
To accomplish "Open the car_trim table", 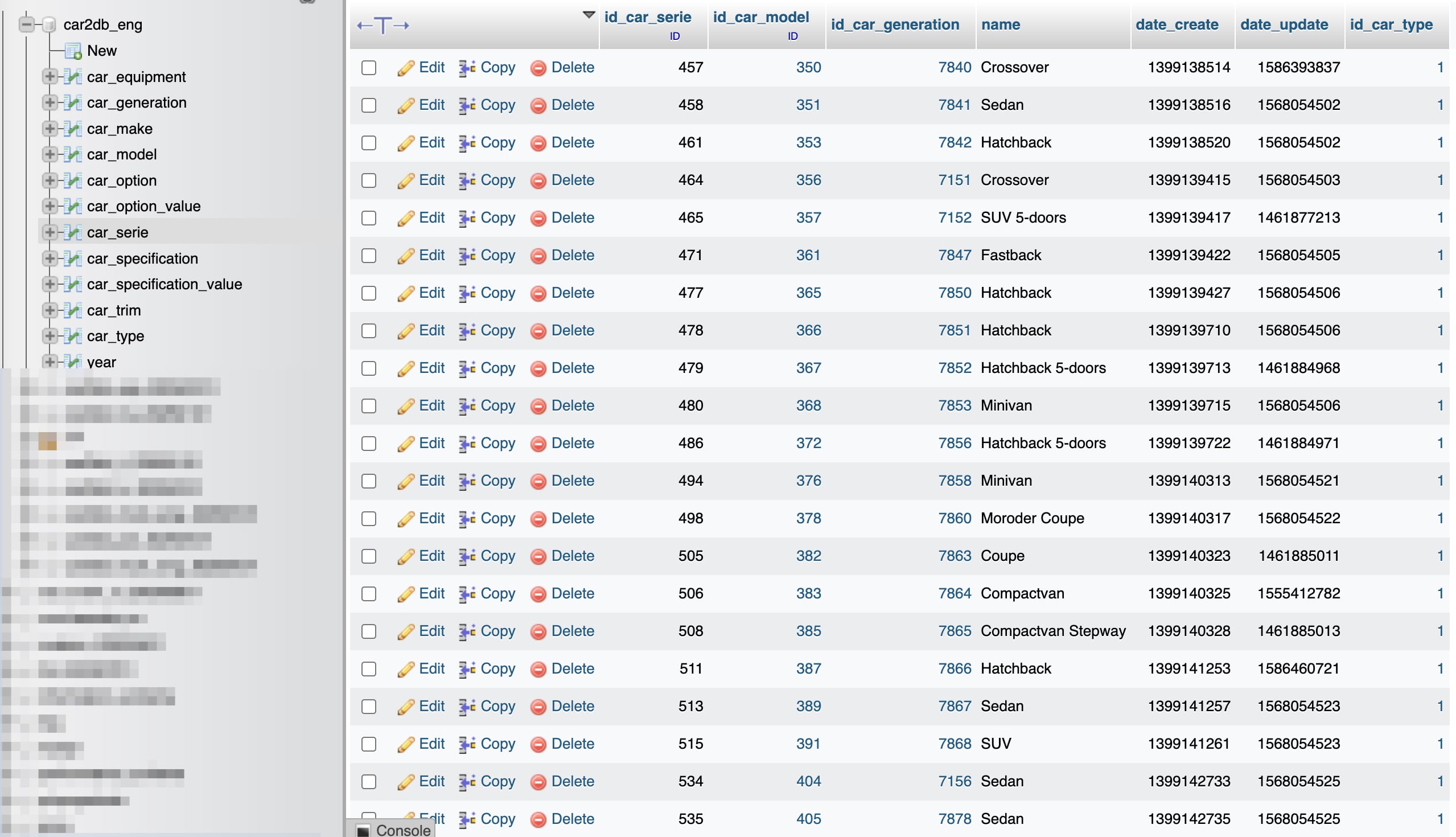I will click(114, 310).
